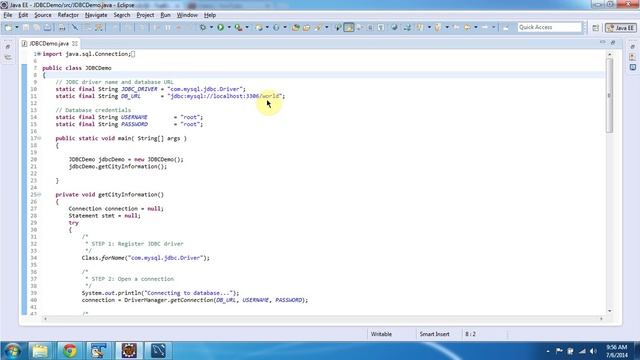Maximize the editor area

pos(613,42)
